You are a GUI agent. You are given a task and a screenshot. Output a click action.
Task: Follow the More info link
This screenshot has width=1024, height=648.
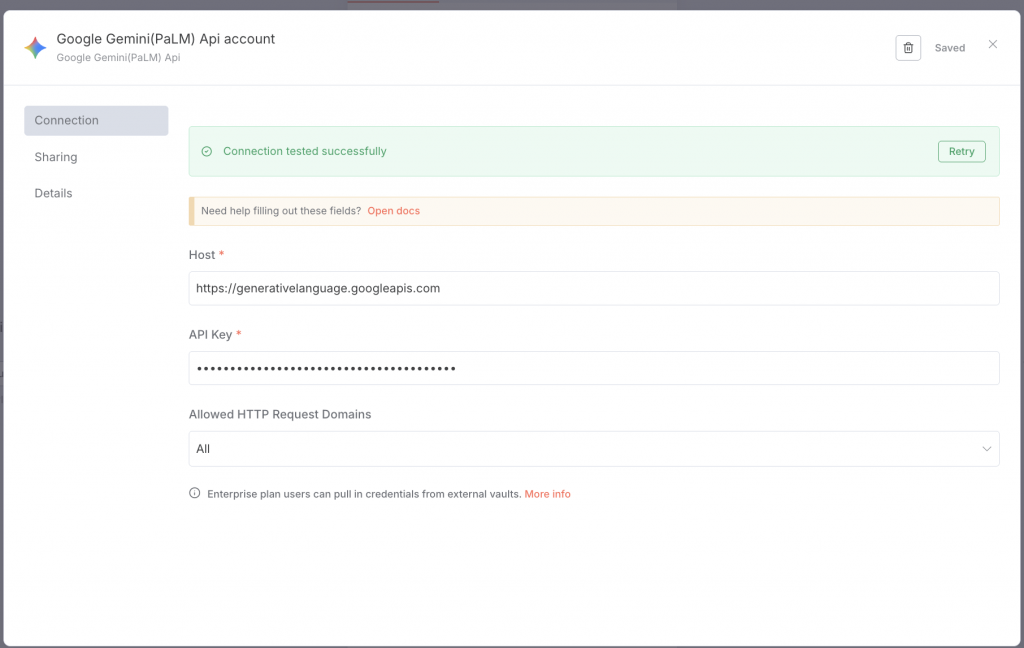pos(547,494)
